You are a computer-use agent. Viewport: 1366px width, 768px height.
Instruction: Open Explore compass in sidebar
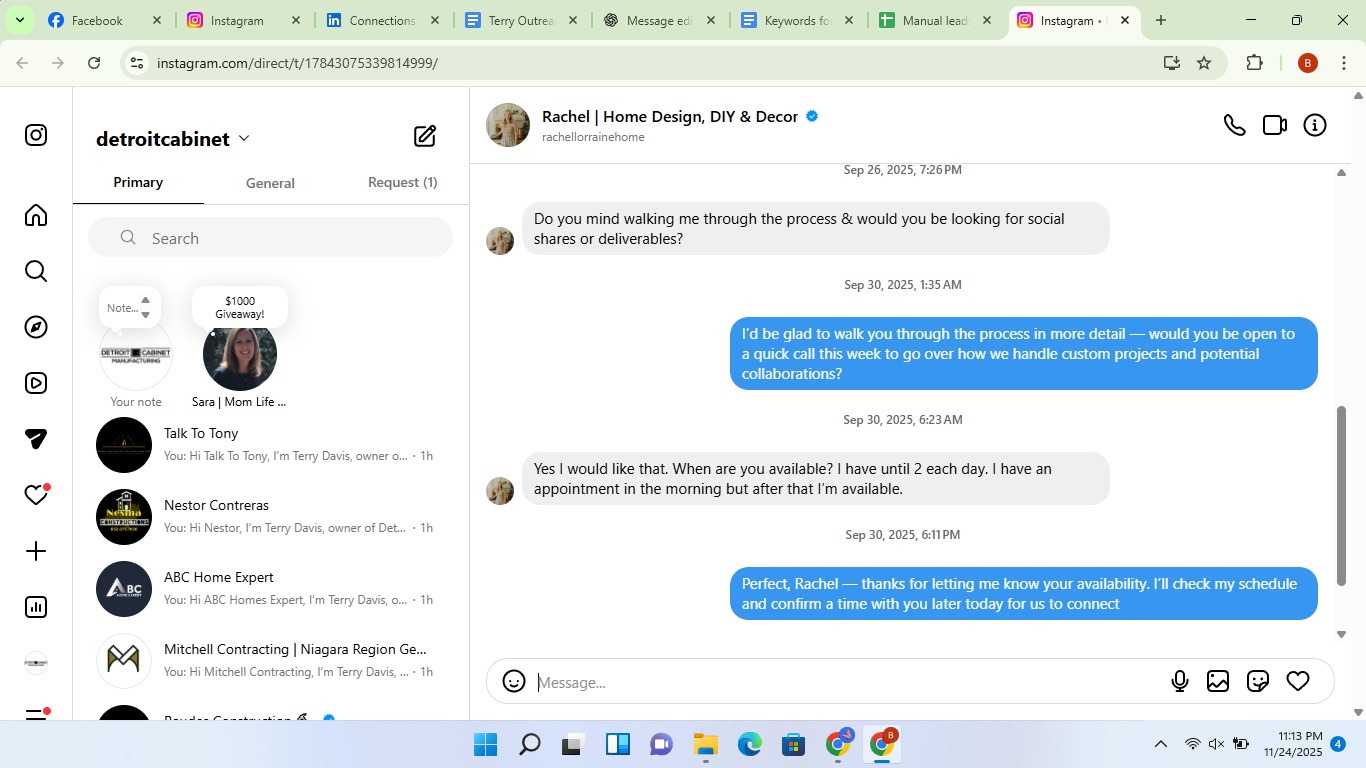point(36,327)
